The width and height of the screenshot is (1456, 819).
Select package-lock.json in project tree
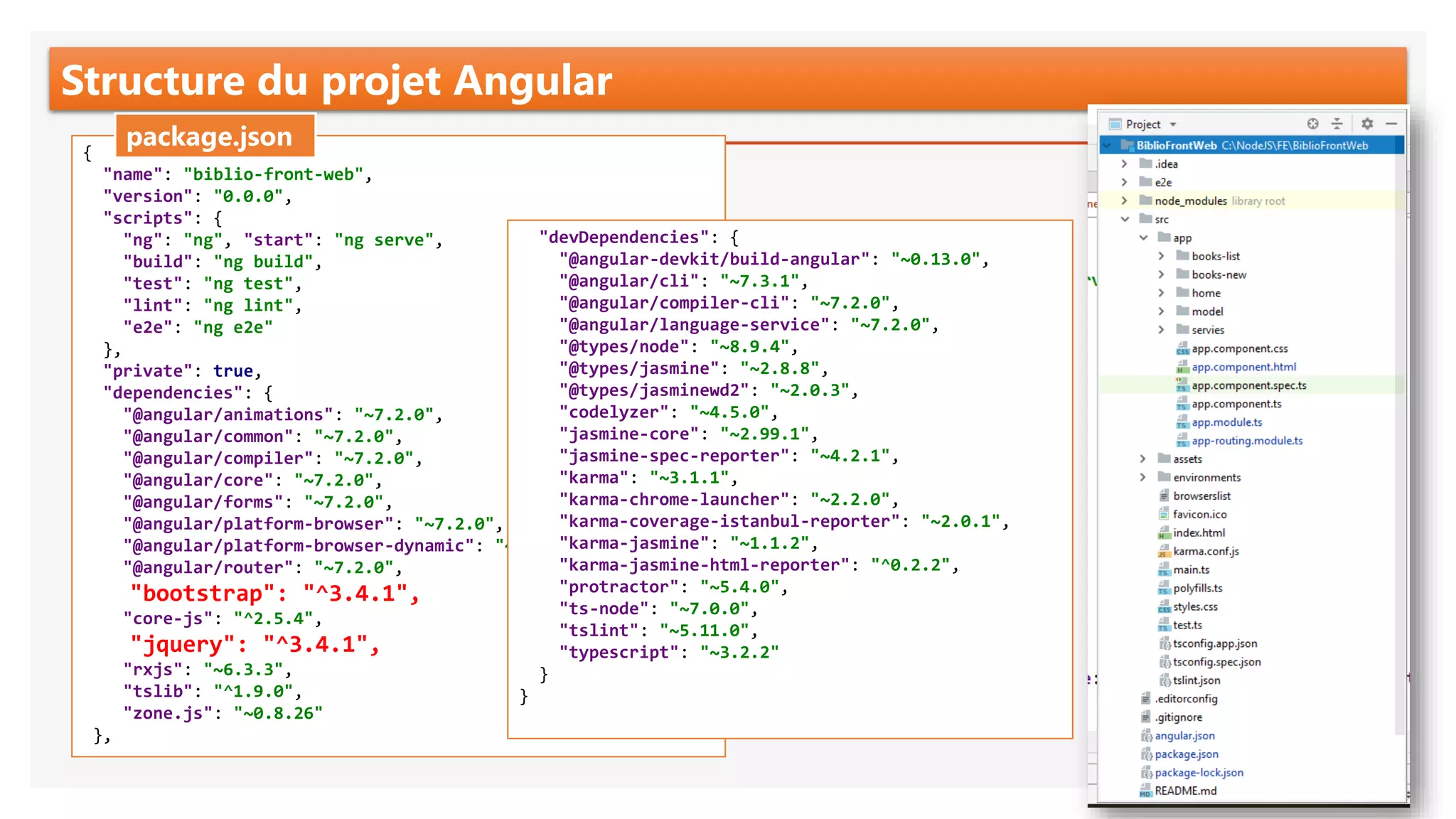[x=1199, y=773]
